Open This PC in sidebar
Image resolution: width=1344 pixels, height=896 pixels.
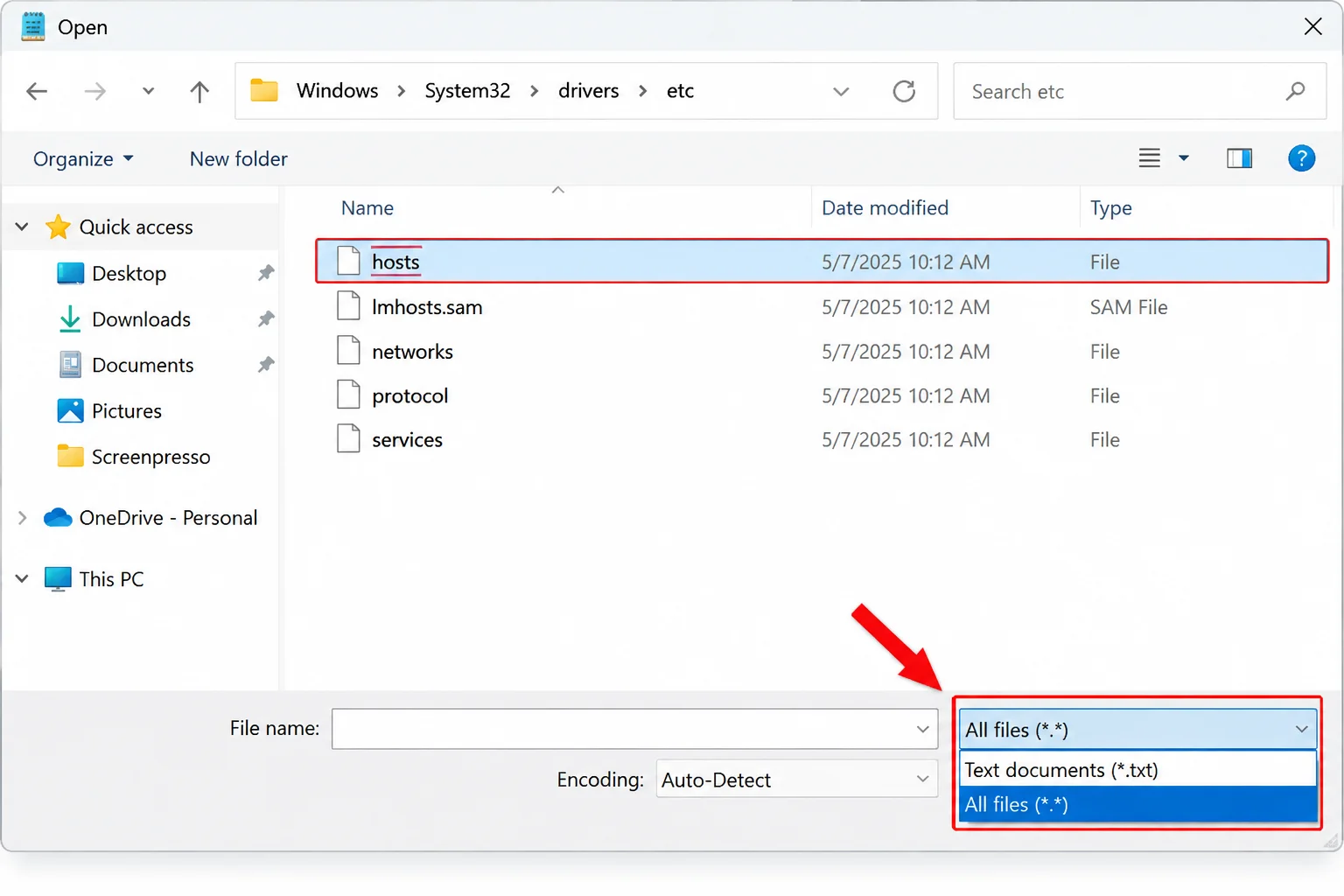(x=111, y=579)
